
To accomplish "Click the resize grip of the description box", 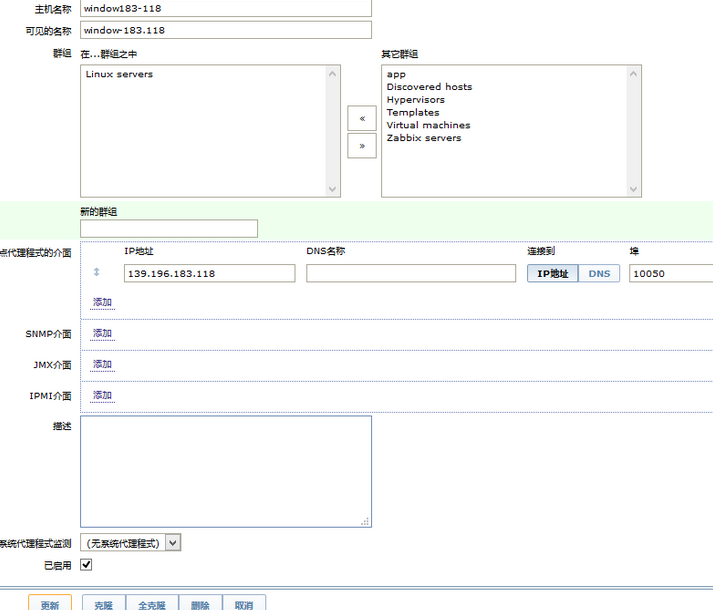I will pyautogui.click(x=365, y=521).
